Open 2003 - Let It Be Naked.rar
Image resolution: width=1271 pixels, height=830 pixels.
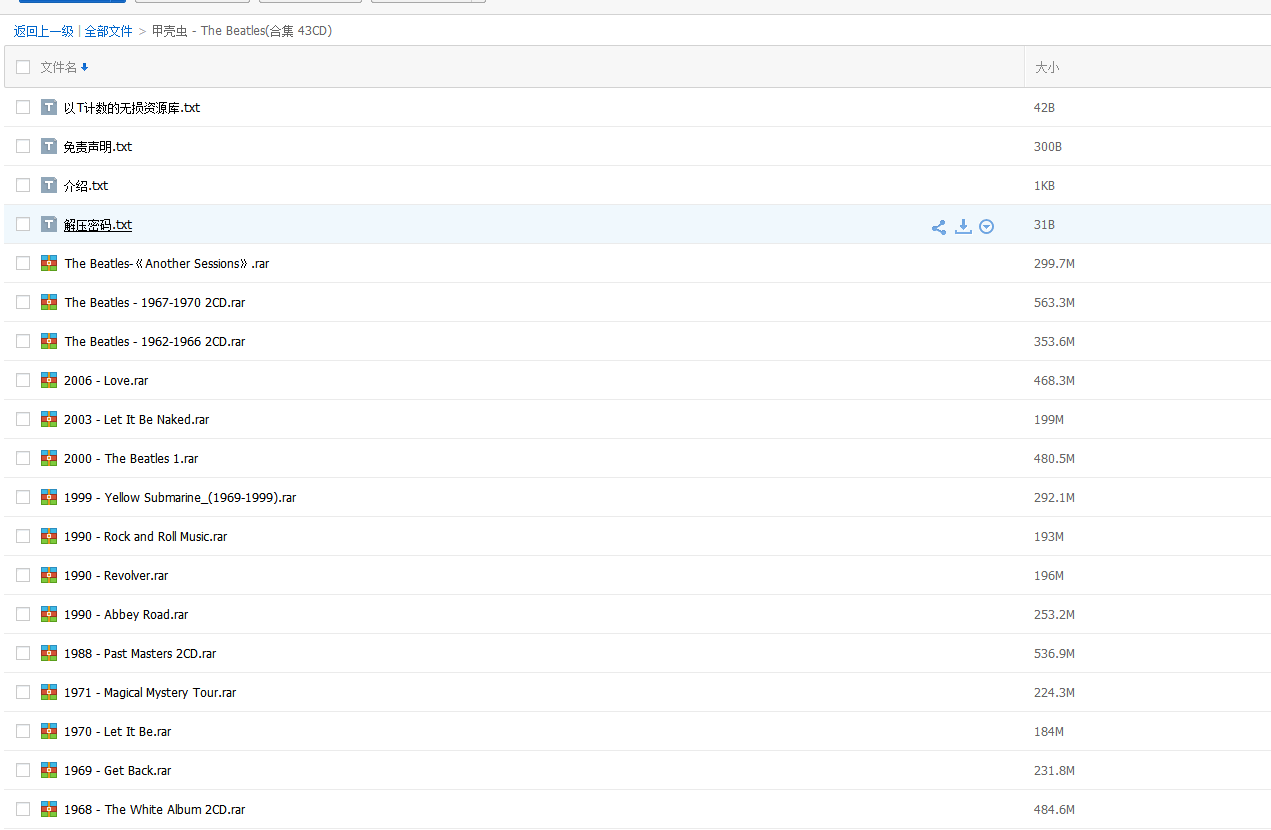pos(137,420)
